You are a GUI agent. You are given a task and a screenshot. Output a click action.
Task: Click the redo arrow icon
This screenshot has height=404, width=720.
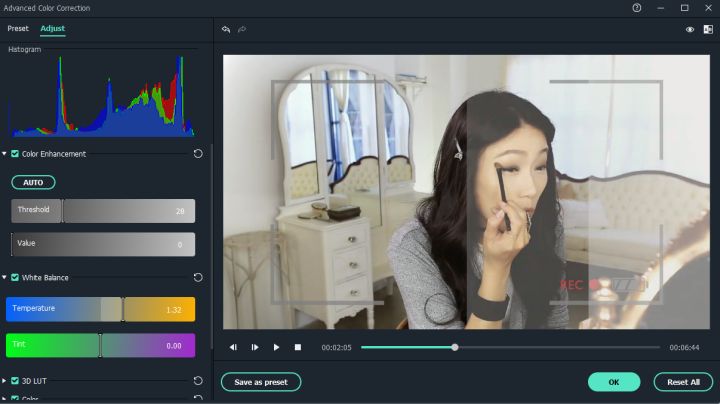click(242, 29)
